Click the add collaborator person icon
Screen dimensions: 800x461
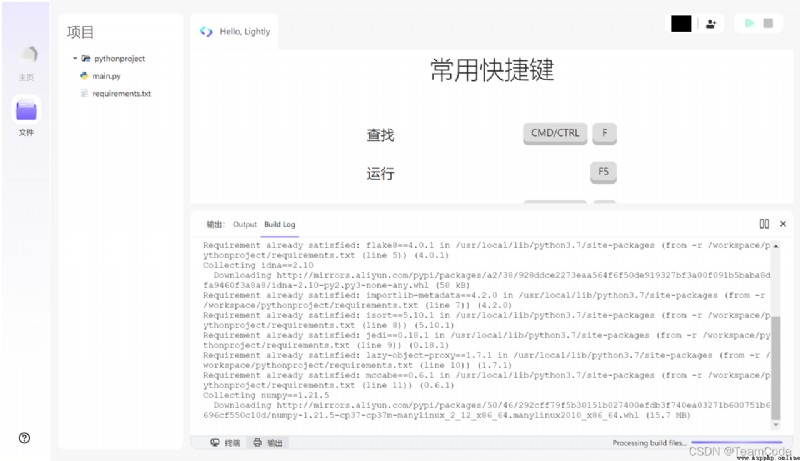pyautogui.click(x=711, y=23)
